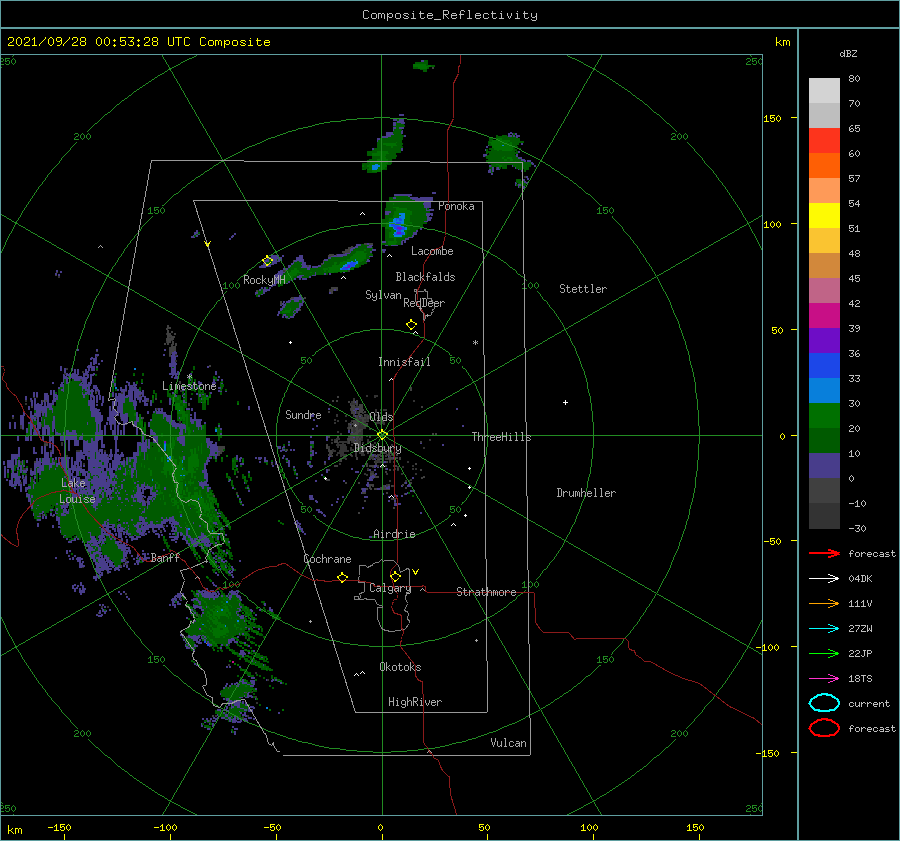Click the yellow diamond marker below RedDeer

coord(411,325)
